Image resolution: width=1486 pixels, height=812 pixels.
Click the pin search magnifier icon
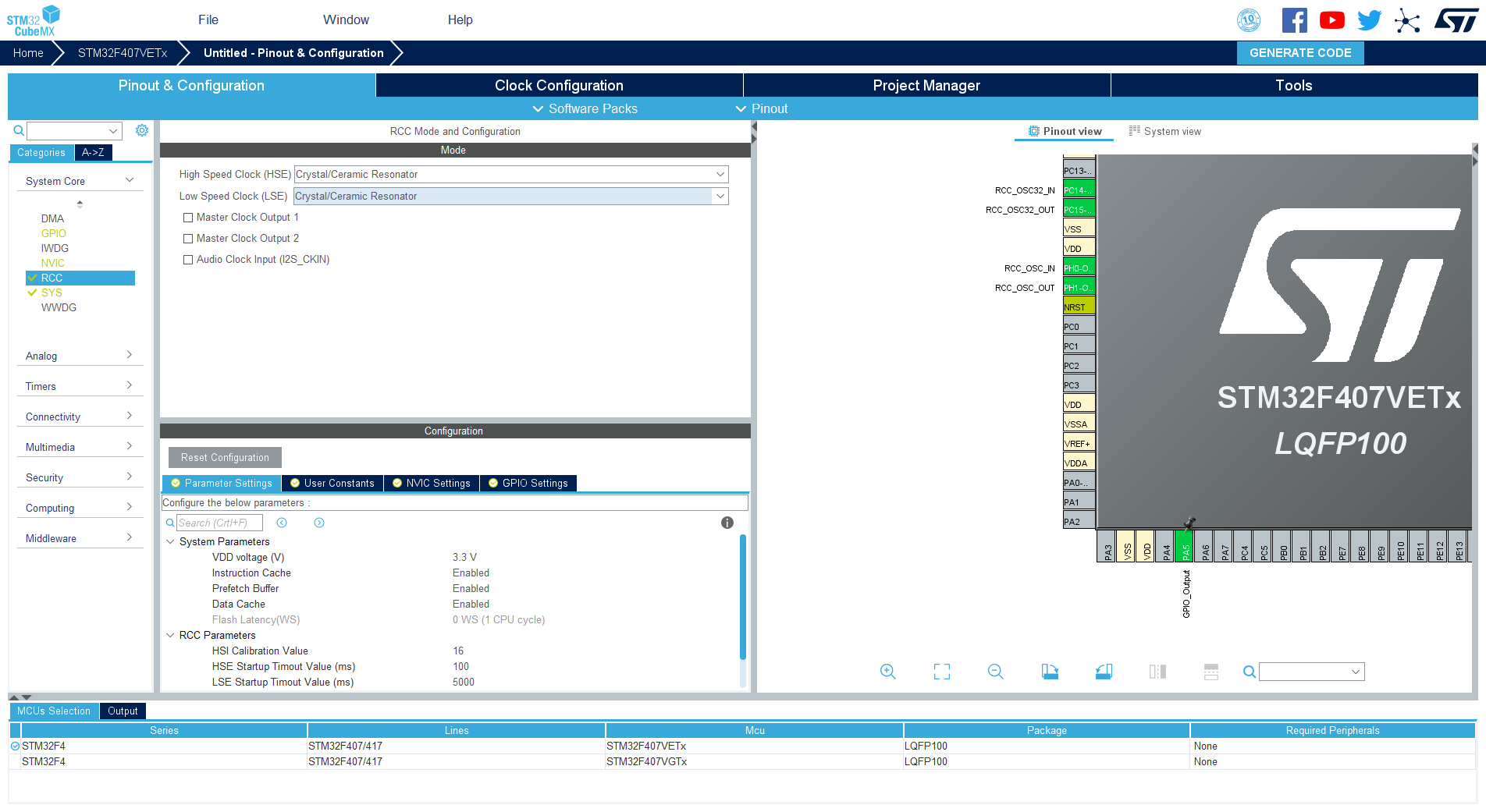(x=1249, y=672)
